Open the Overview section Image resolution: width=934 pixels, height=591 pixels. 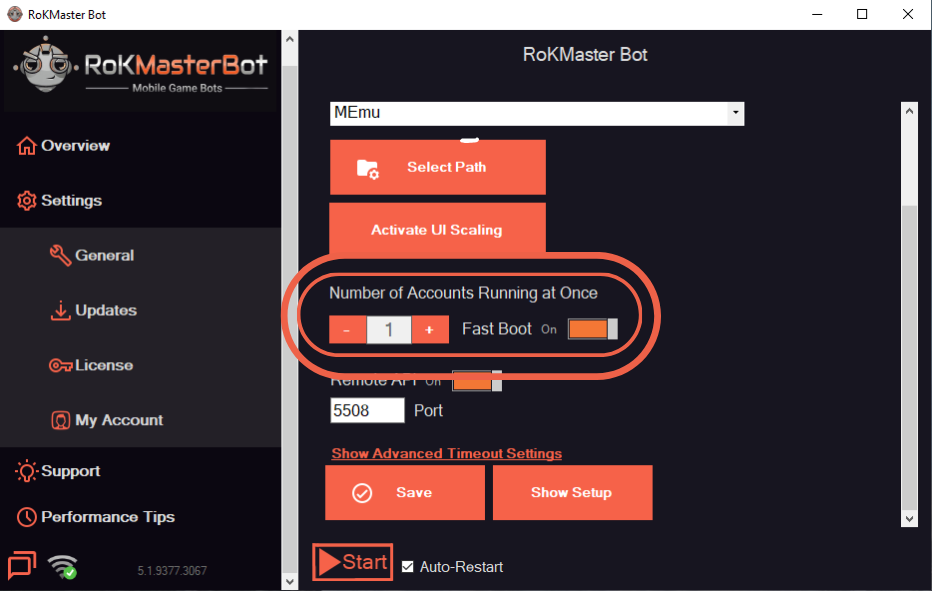76,146
